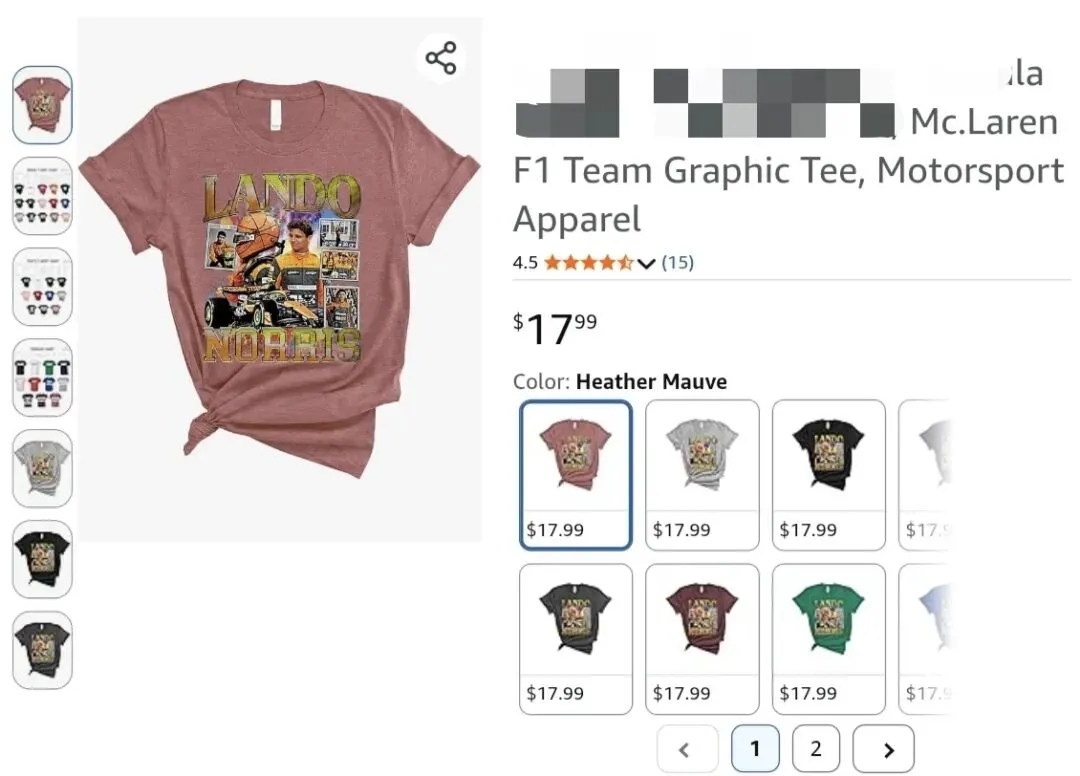
Task: Open the 15 customer reviews link
Action: (677, 263)
